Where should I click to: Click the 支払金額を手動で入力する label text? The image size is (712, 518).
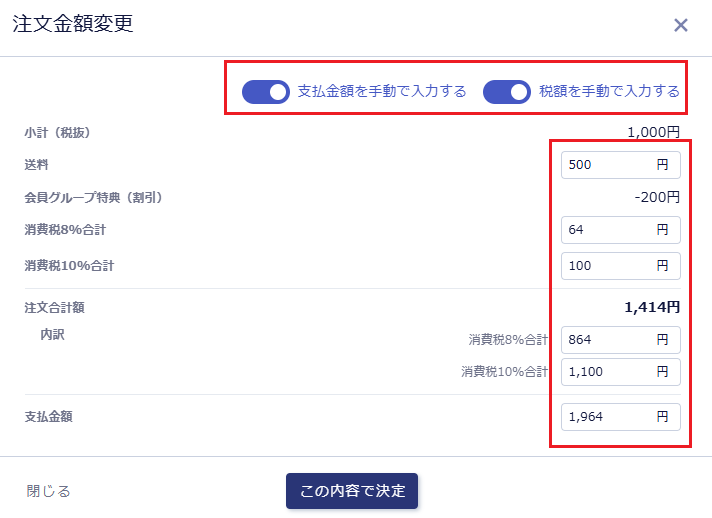pyautogui.click(x=382, y=91)
